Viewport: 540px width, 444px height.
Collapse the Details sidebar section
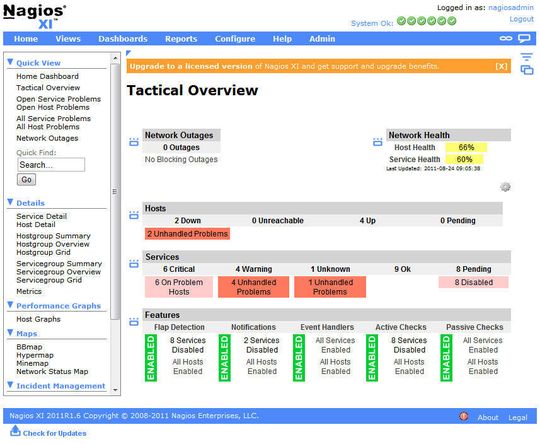pos(10,202)
